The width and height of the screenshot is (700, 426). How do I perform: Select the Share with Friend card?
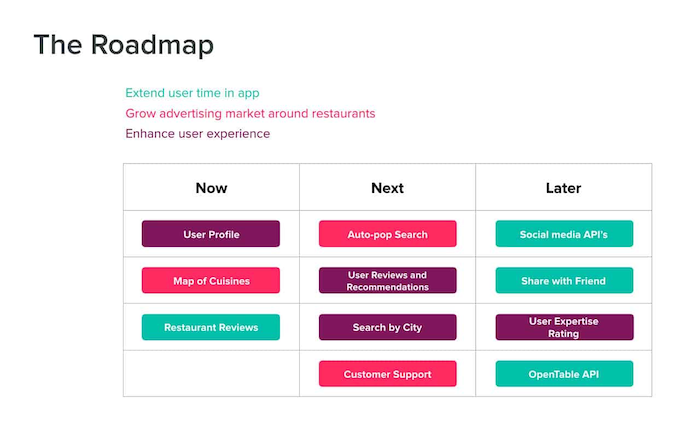[564, 281]
